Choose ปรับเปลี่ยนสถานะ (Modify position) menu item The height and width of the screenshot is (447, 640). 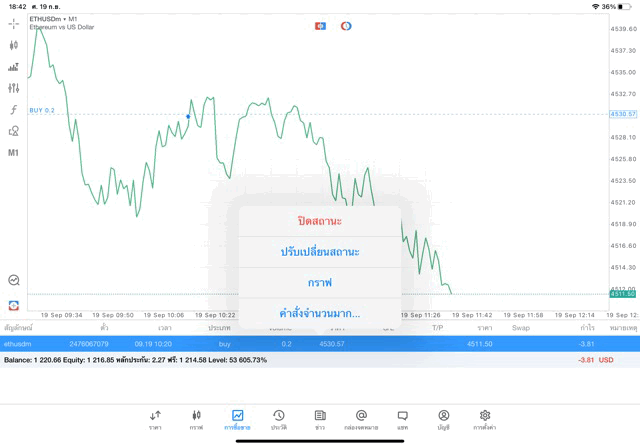click(320, 252)
